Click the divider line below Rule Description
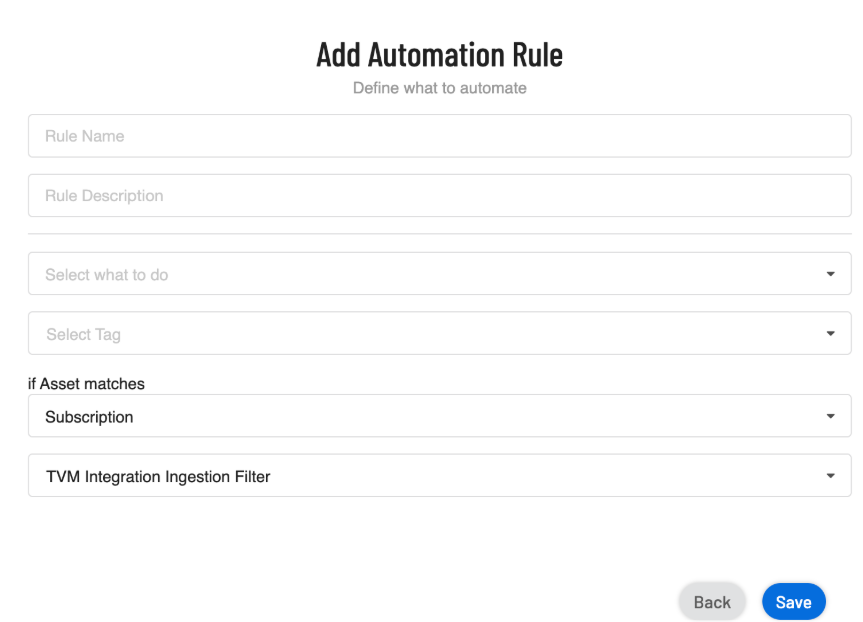863x622 pixels. [439, 234]
